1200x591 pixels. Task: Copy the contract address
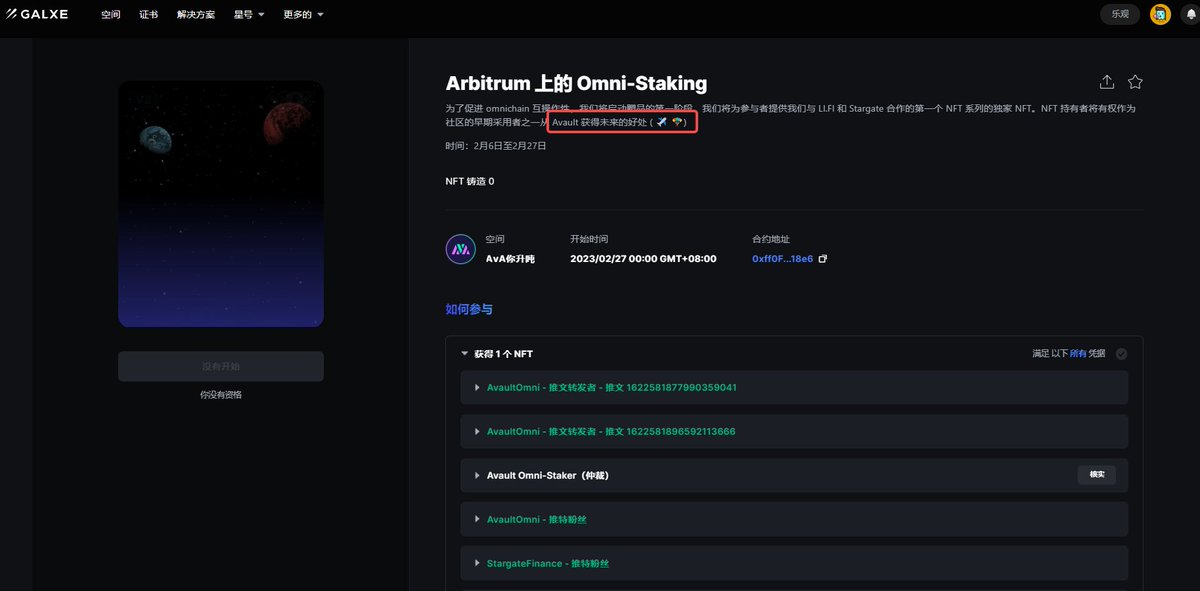point(823,259)
